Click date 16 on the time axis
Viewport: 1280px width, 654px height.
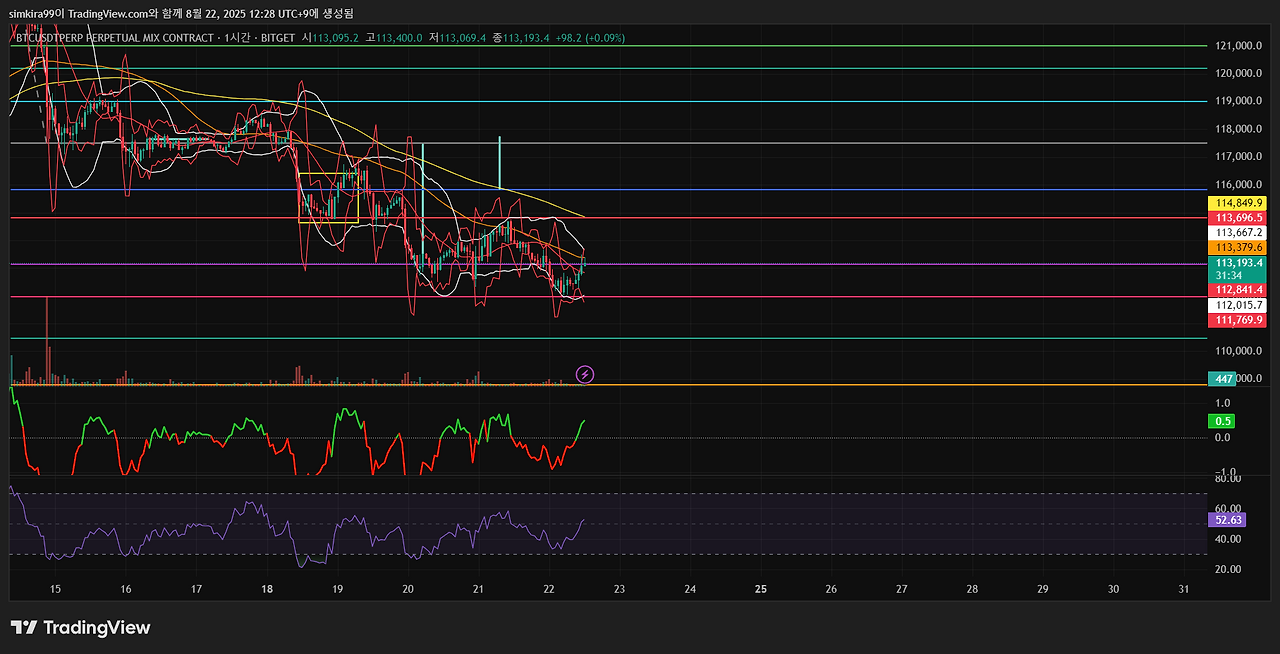tap(126, 590)
